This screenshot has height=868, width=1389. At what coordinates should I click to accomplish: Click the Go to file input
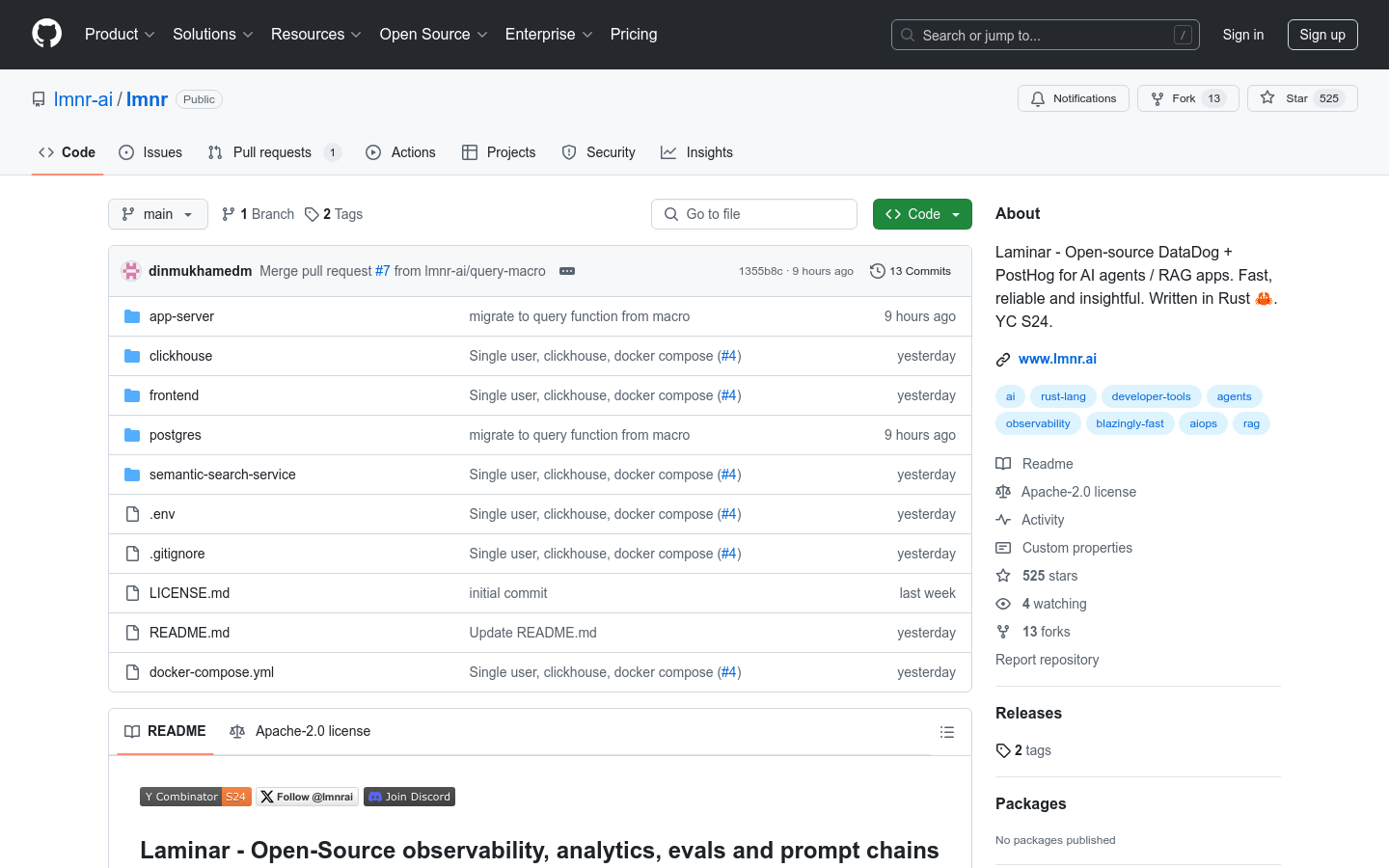pos(754,214)
